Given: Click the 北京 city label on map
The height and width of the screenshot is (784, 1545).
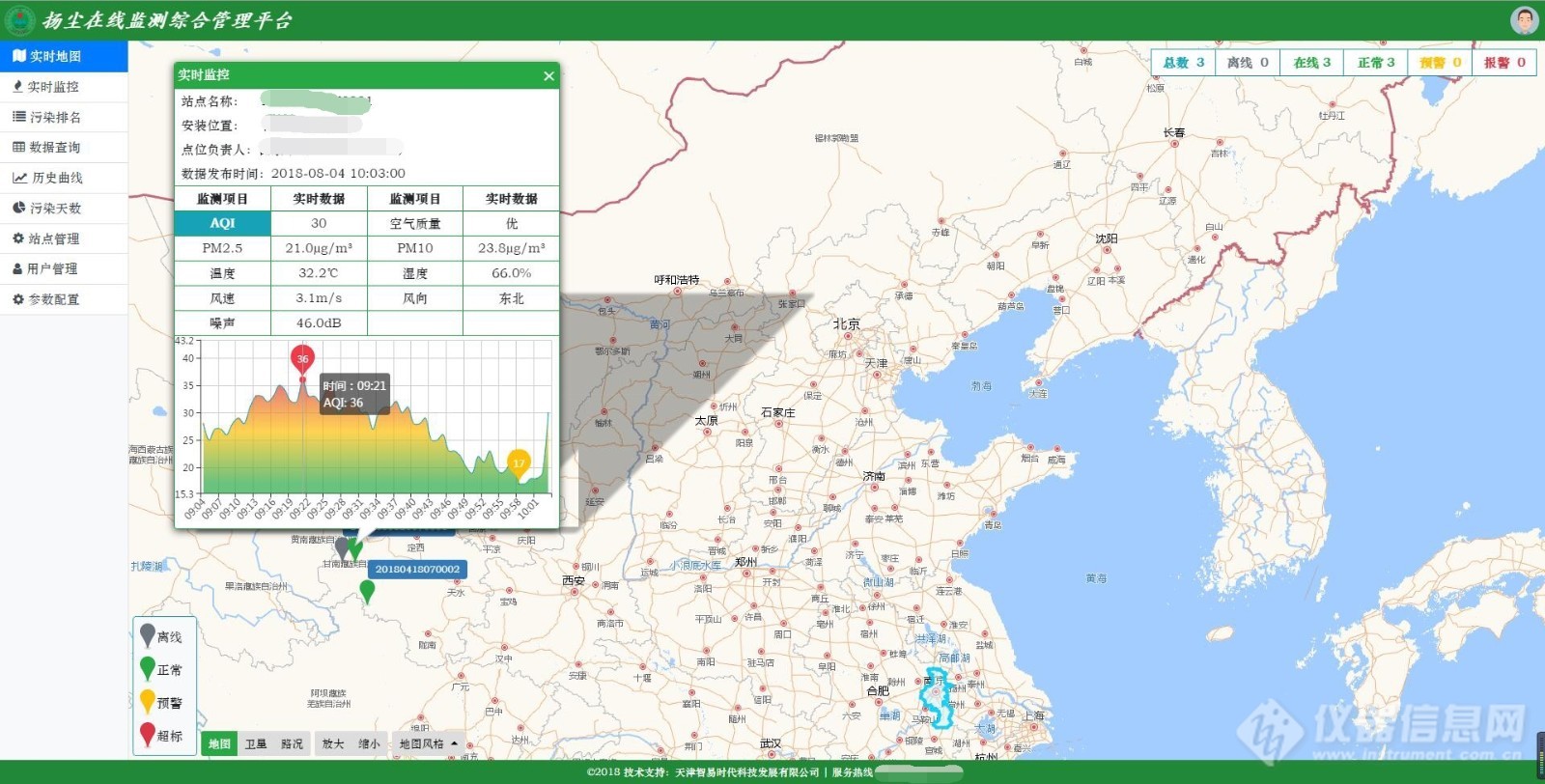Looking at the screenshot, I should (847, 324).
